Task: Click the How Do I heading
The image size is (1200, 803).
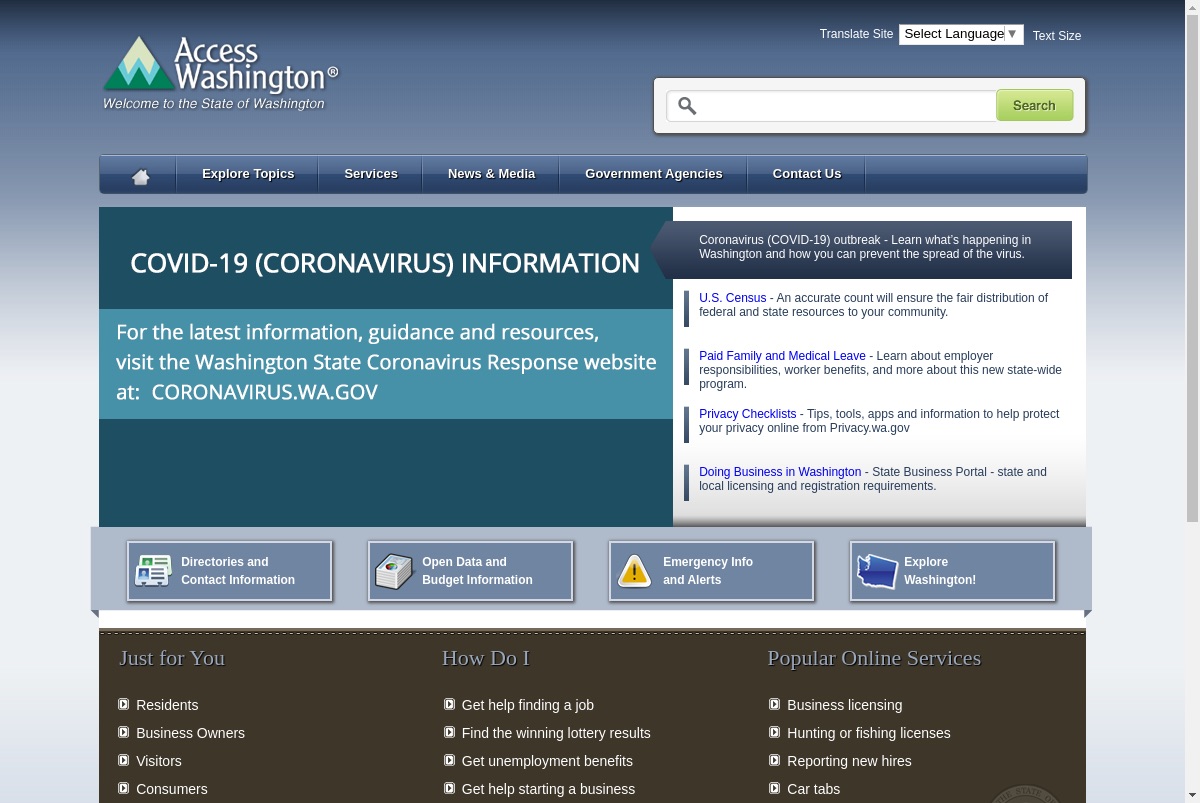Action: tap(486, 658)
